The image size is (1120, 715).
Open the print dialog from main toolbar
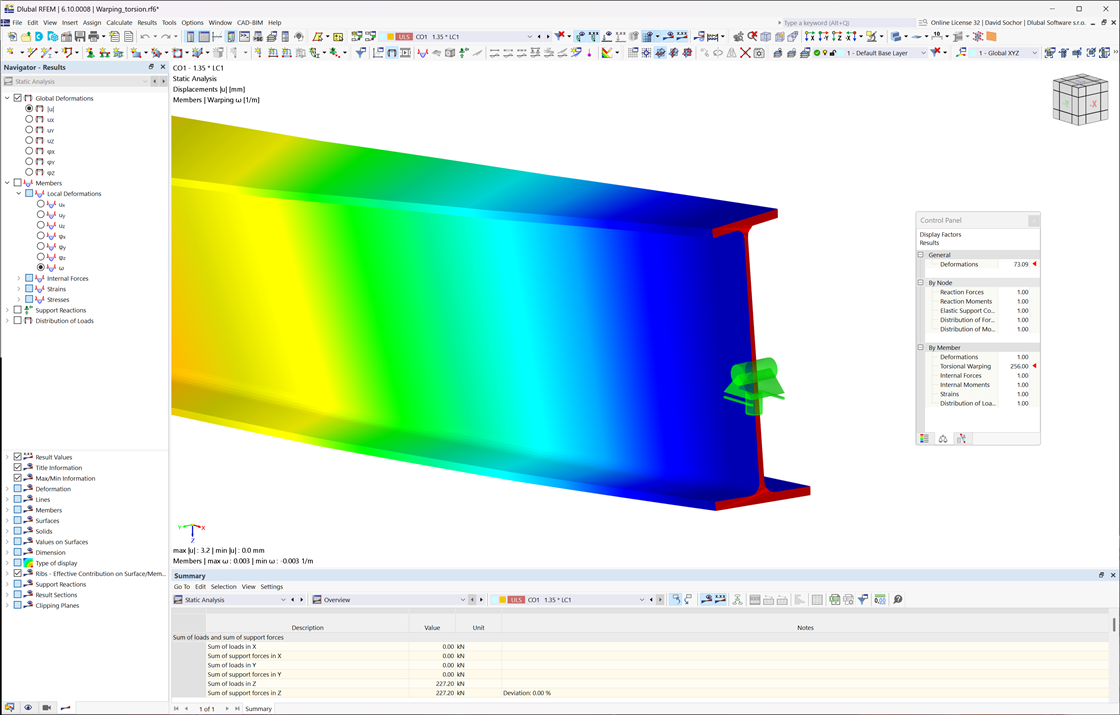coord(92,35)
